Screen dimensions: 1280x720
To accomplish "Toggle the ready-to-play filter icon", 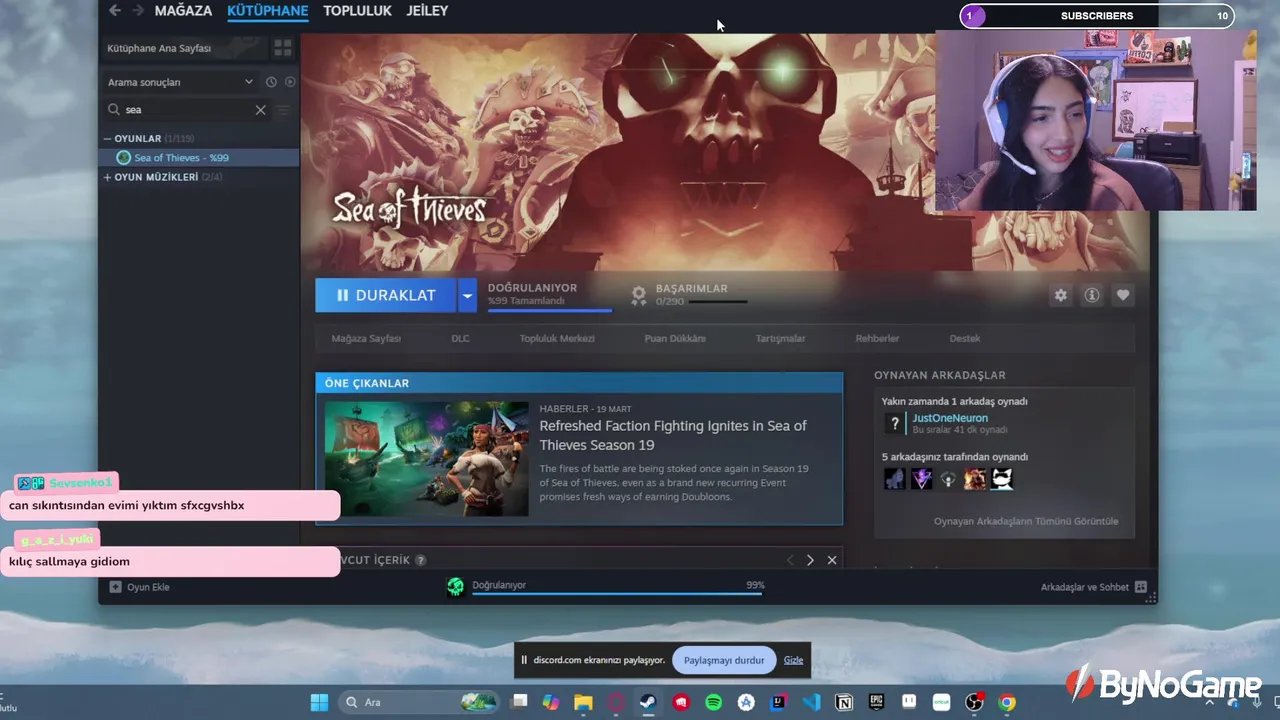I will coord(290,82).
